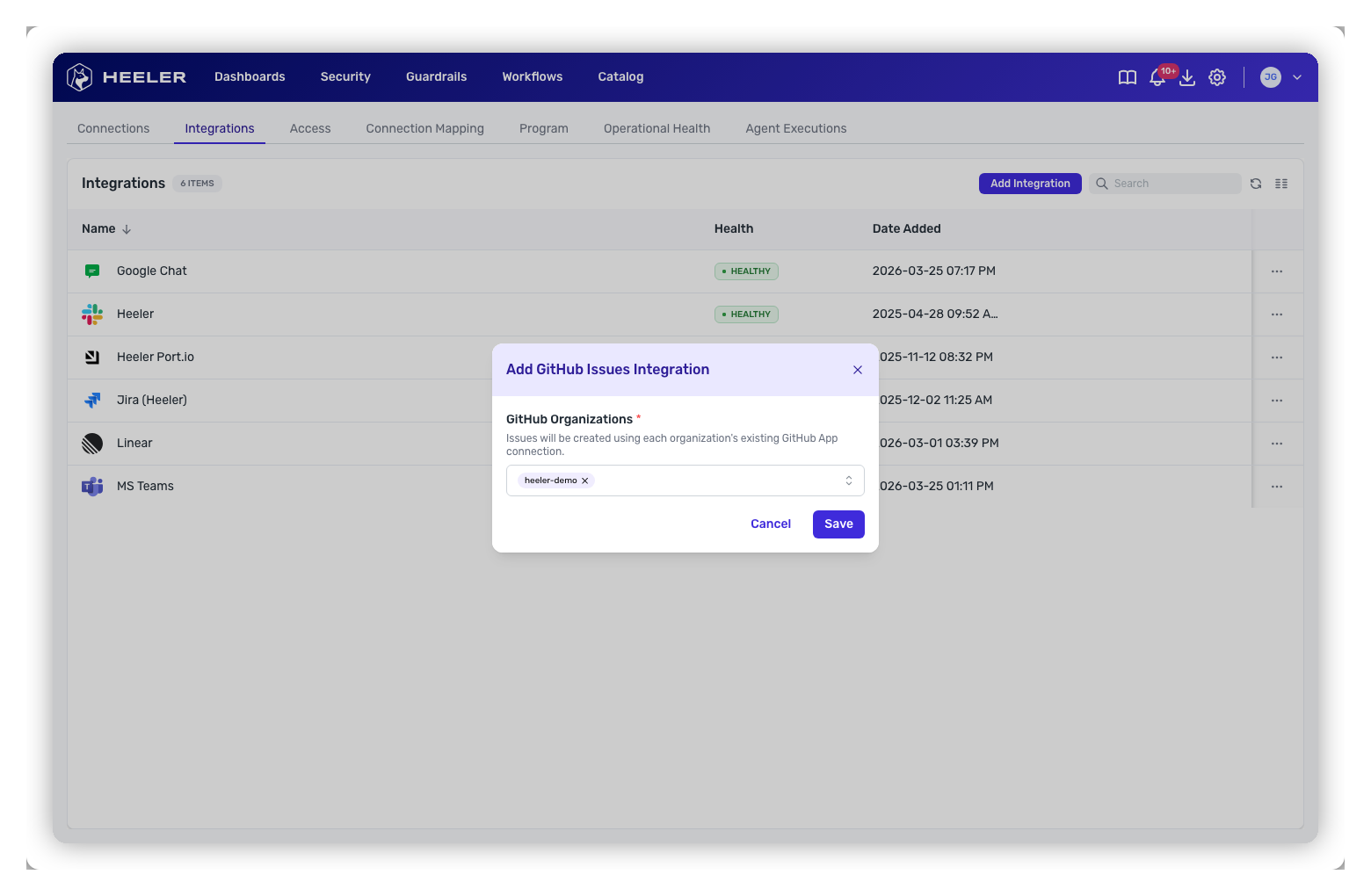Image resolution: width=1371 pixels, height=896 pixels.
Task: Click the Heeler logo icon
Action: coord(80,77)
